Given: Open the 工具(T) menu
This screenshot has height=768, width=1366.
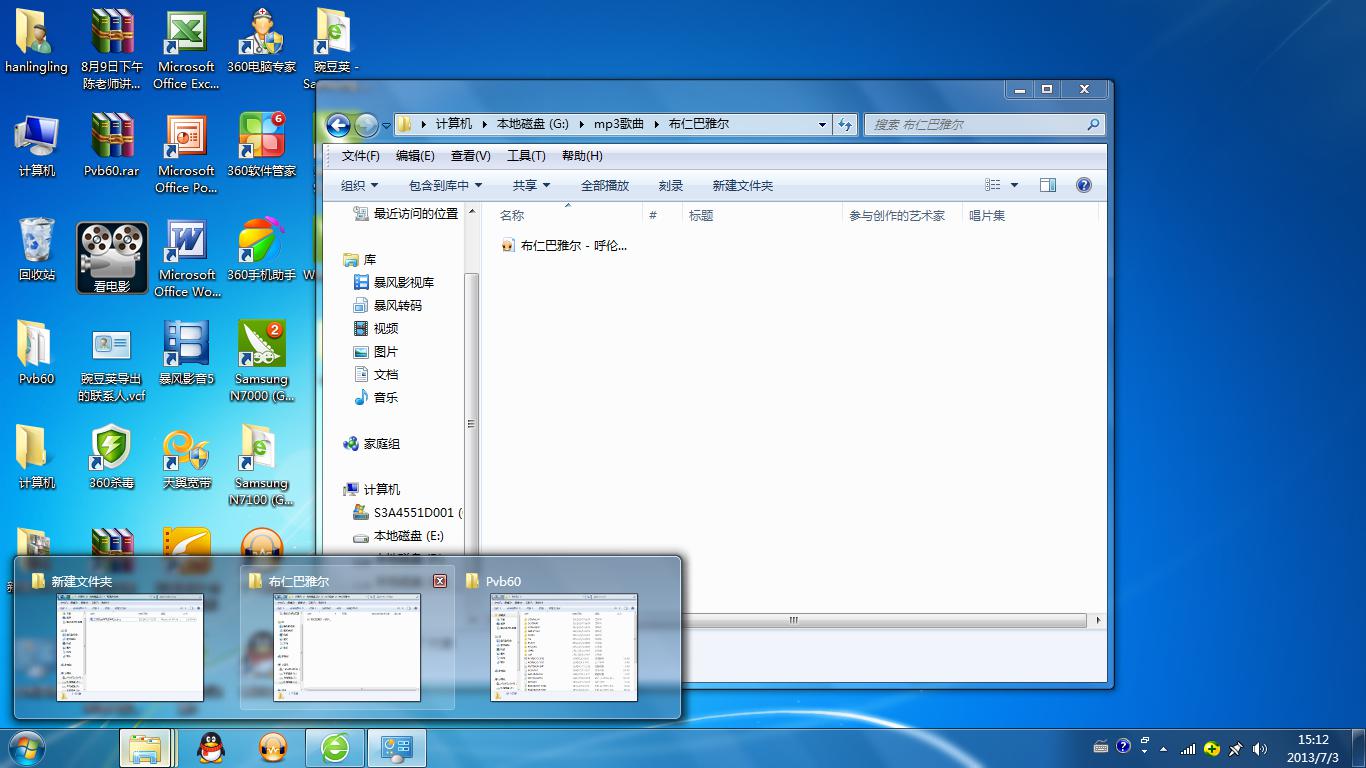Looking at the screenshot, I should (525, 156).
